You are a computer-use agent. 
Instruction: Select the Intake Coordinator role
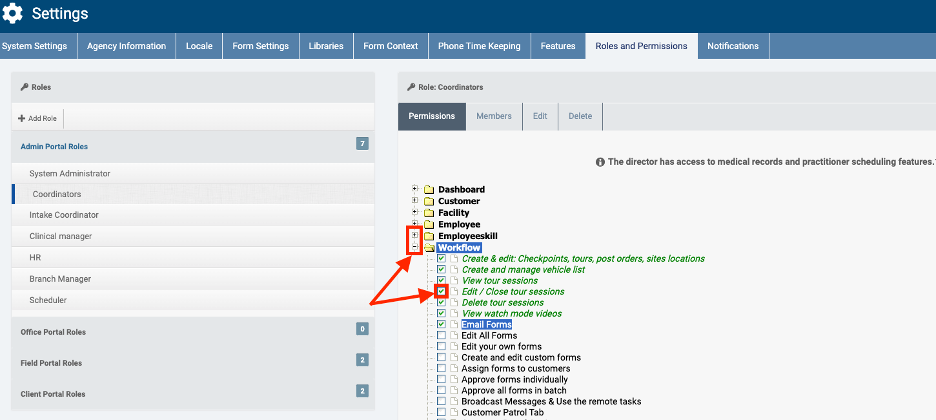click(x=193, y=215)
